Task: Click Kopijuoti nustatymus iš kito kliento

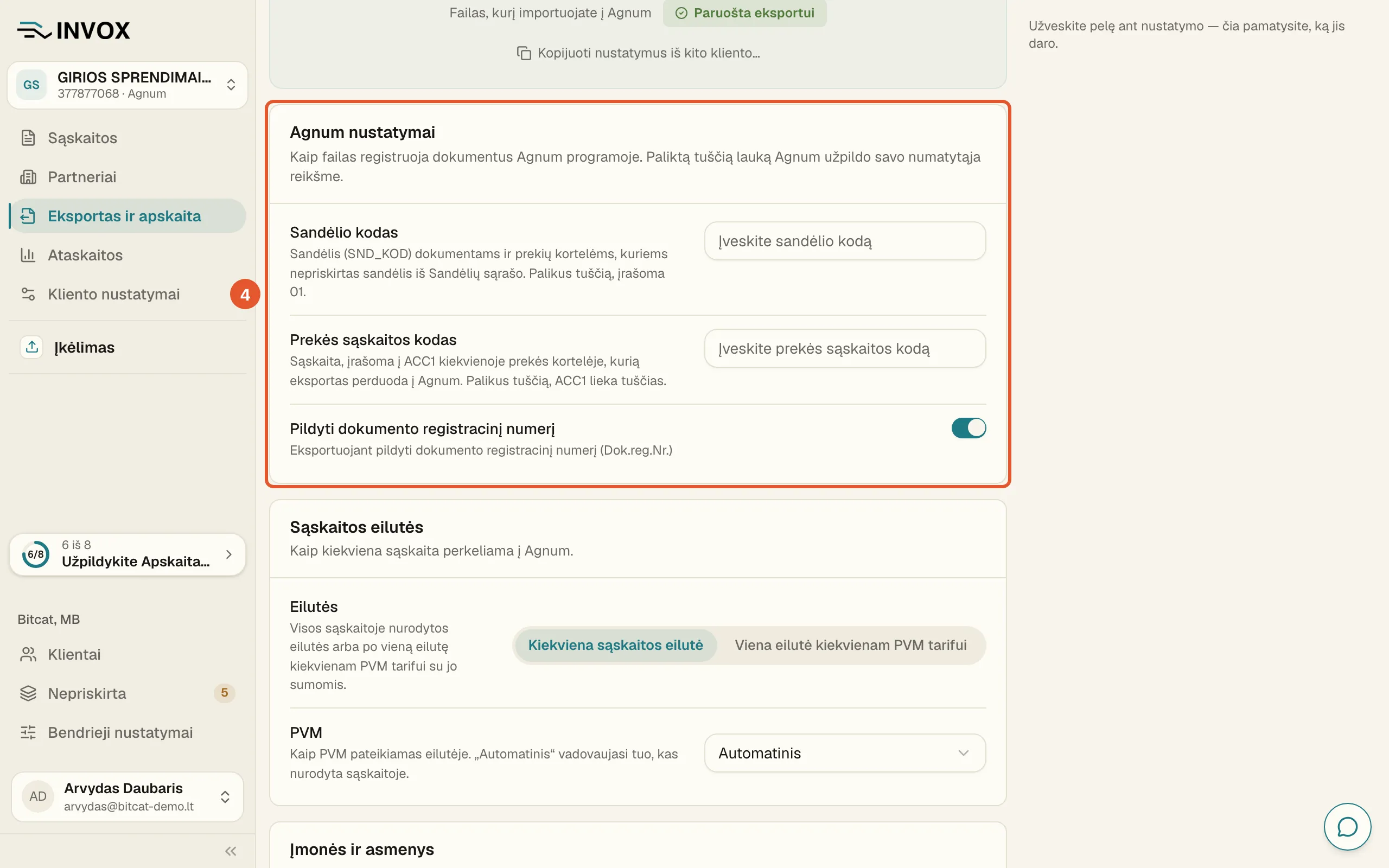Action: (638, 53)
